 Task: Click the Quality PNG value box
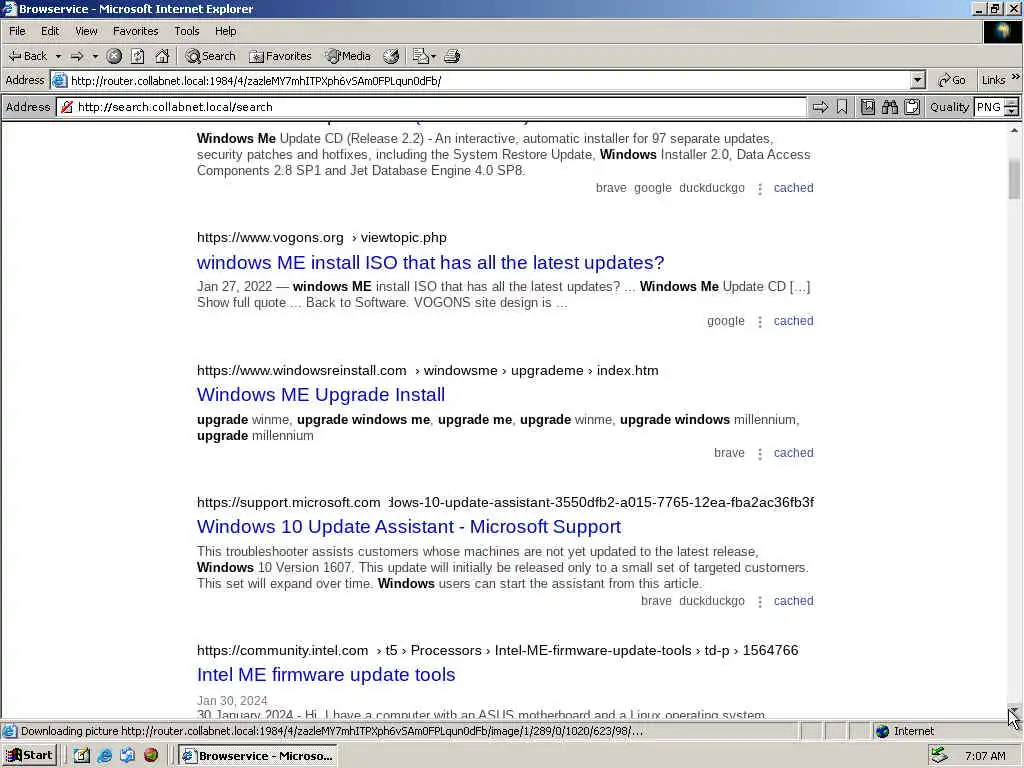coord(989,107)
